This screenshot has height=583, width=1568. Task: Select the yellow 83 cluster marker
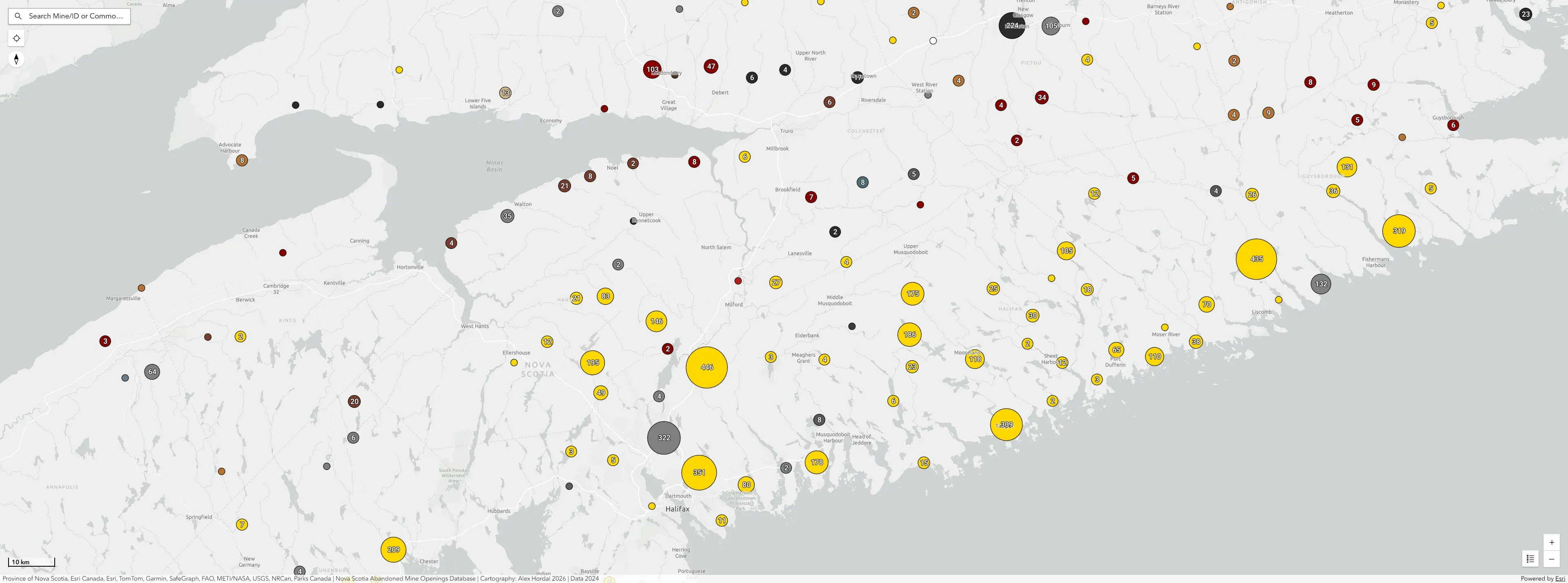pyautogui.click(x=605, y=296)
